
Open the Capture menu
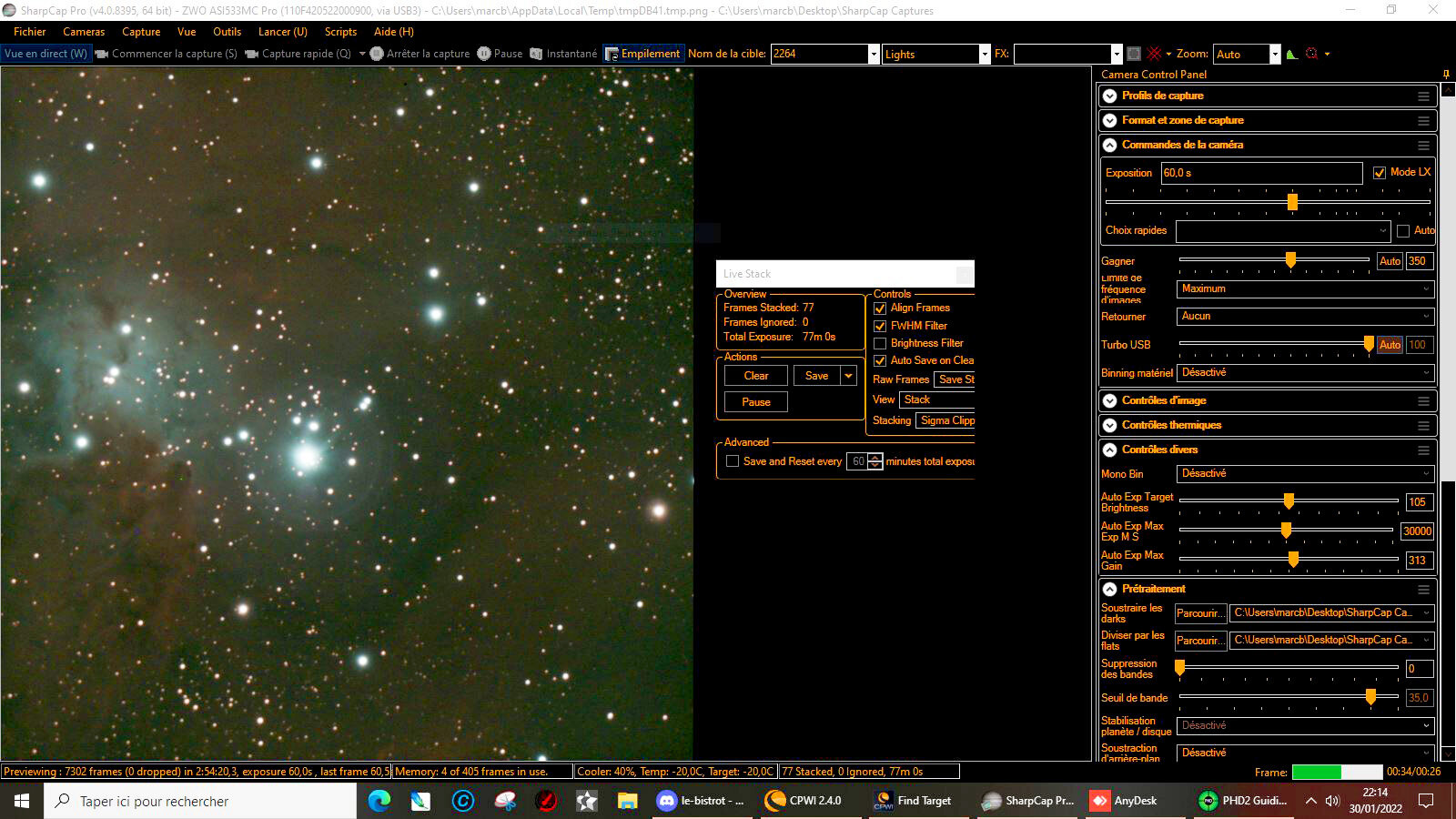pyautogui.click(x=141, y=32)
